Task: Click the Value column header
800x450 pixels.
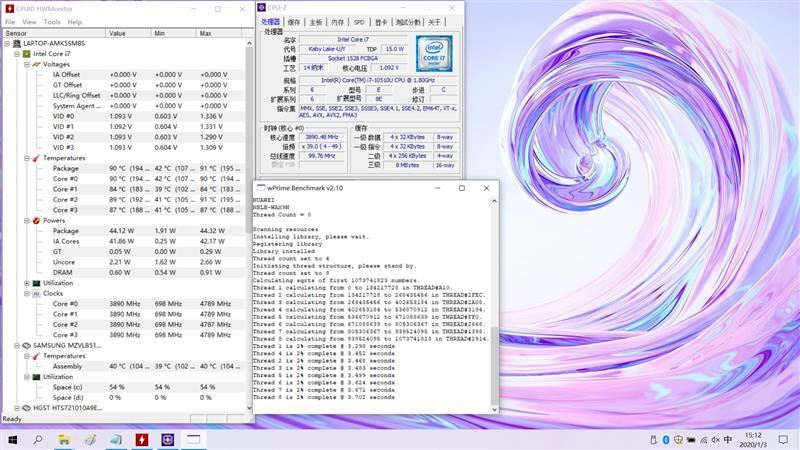Action: point(129,33)
